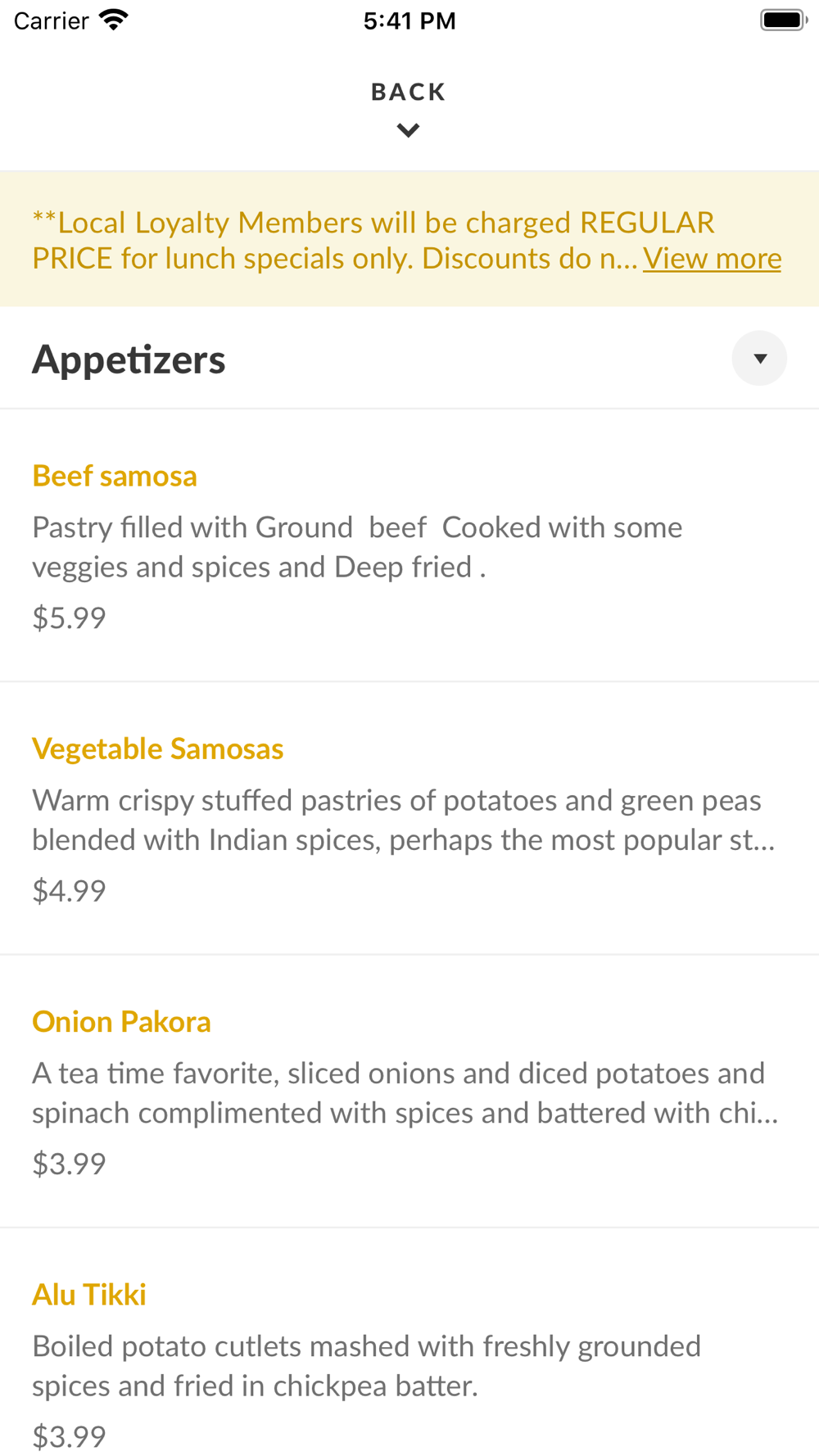Tap the Beef samosa $5.99 price
The image size is (819, 1456).
69,617
